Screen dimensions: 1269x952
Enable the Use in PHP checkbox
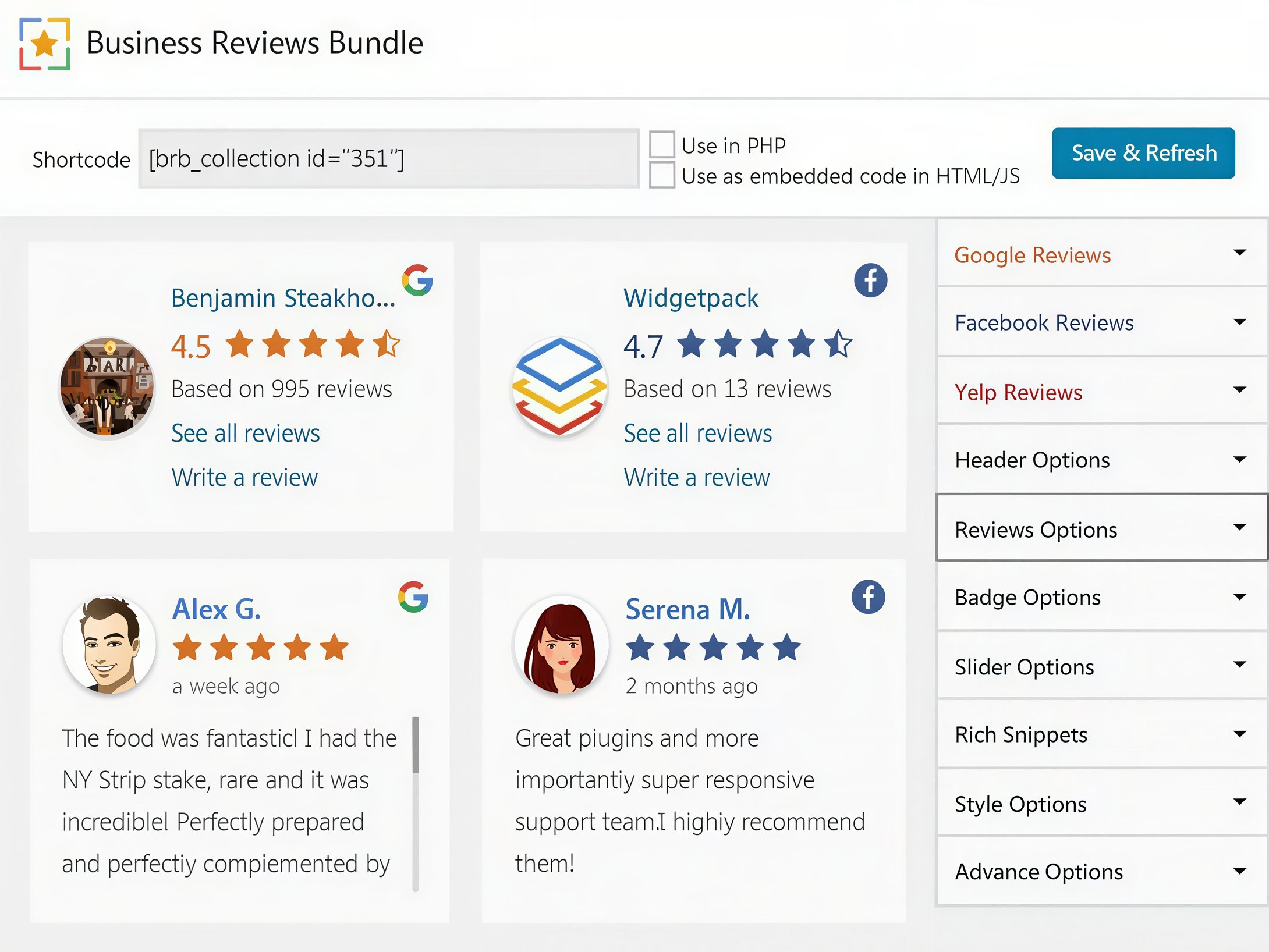[662, 144]
